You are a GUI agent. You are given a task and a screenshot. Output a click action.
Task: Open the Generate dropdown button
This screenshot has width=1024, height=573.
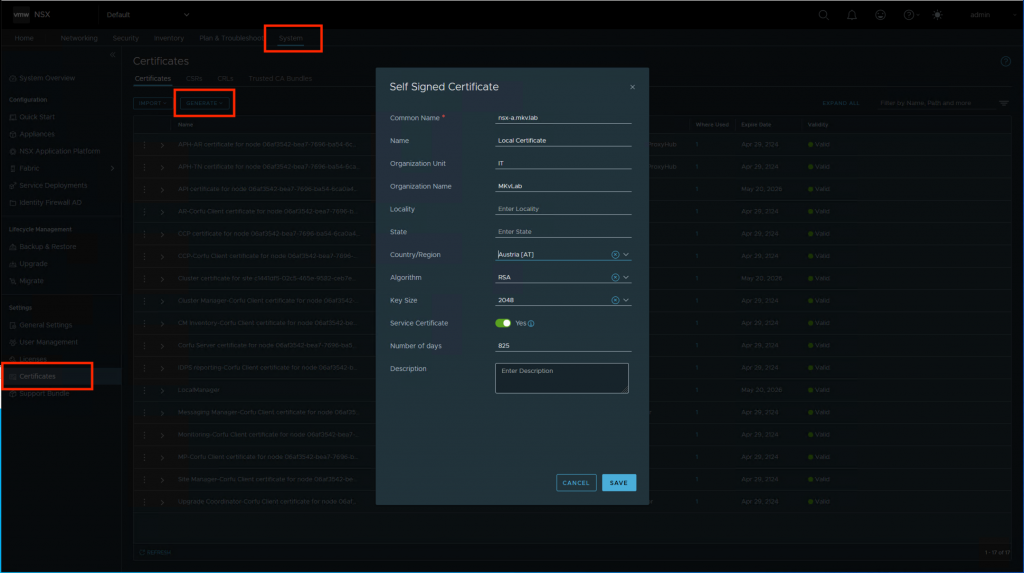204,103
